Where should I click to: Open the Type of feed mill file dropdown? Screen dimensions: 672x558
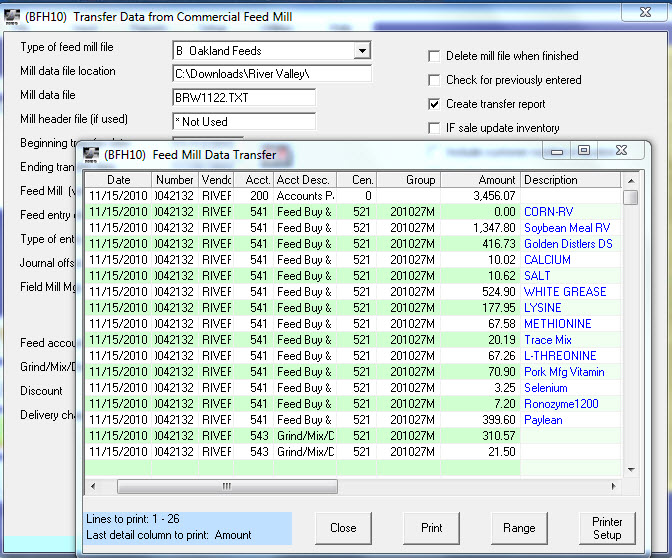click(362, 51)
